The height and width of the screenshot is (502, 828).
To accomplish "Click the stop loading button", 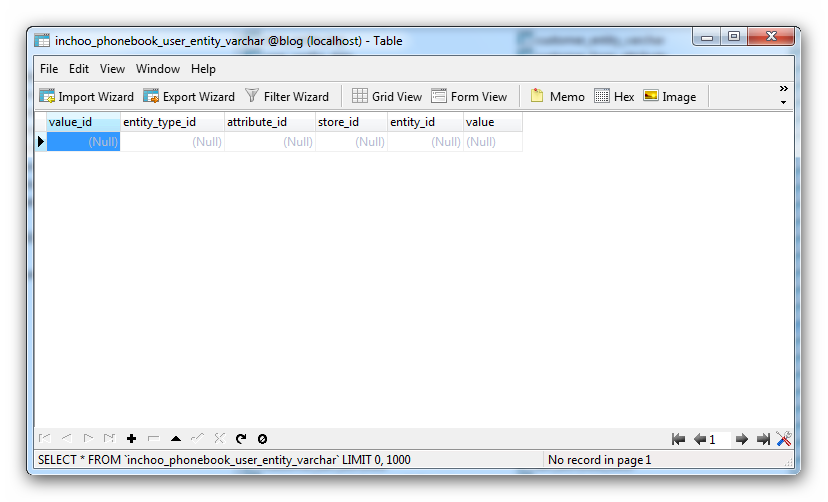I will click(262, 439).
